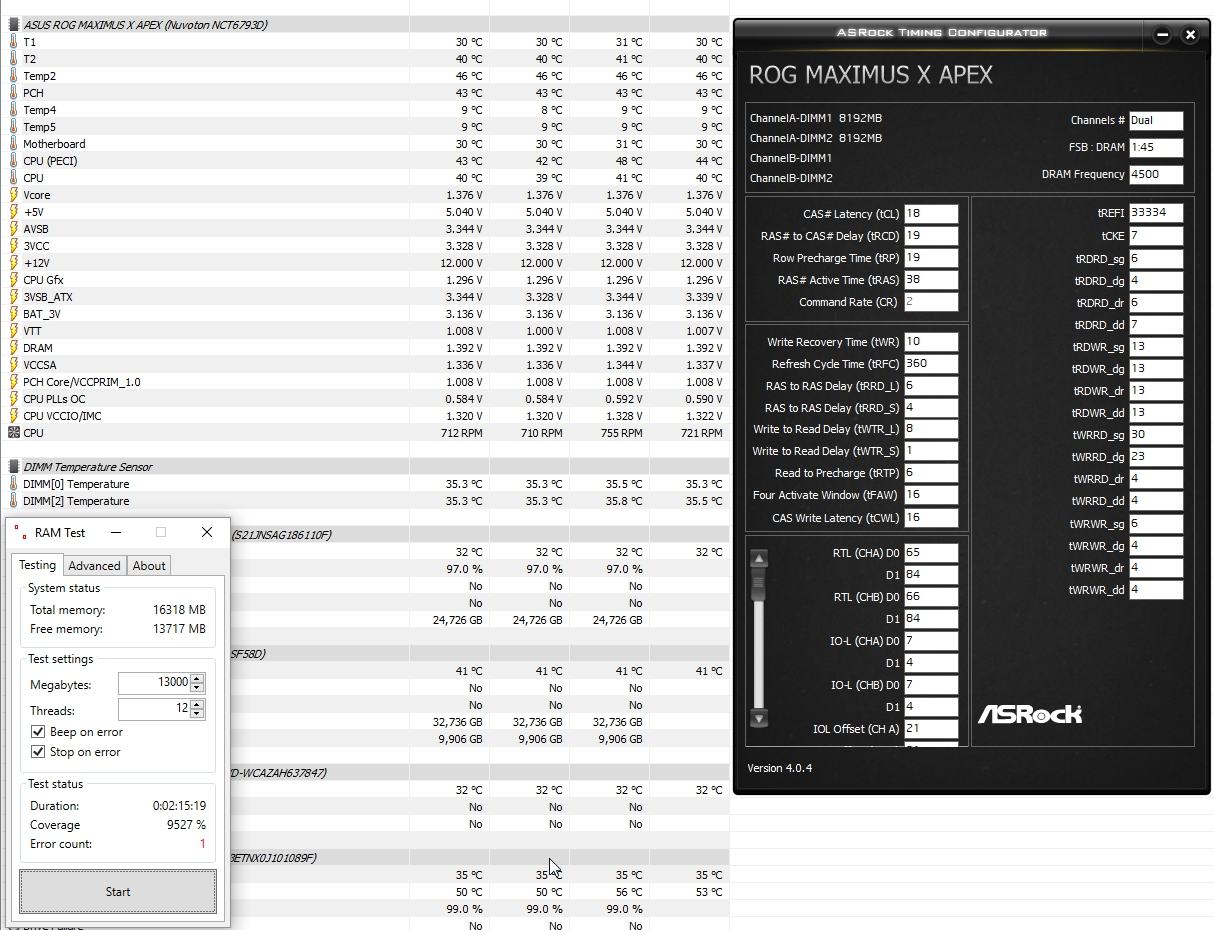Click the ASUS ROG MAXIMUS X APEX chip icon
The image size is (1214, 930).
pos(13,25)
